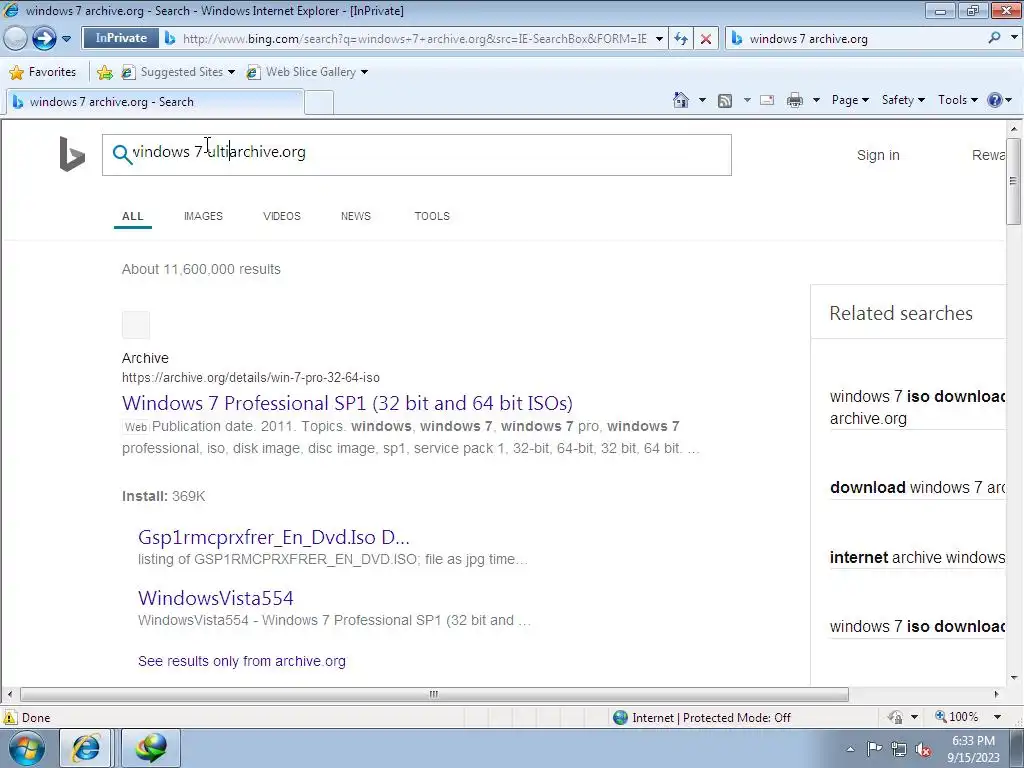Click the Home icon in the command bar
1024x768 pixels.
680,100
